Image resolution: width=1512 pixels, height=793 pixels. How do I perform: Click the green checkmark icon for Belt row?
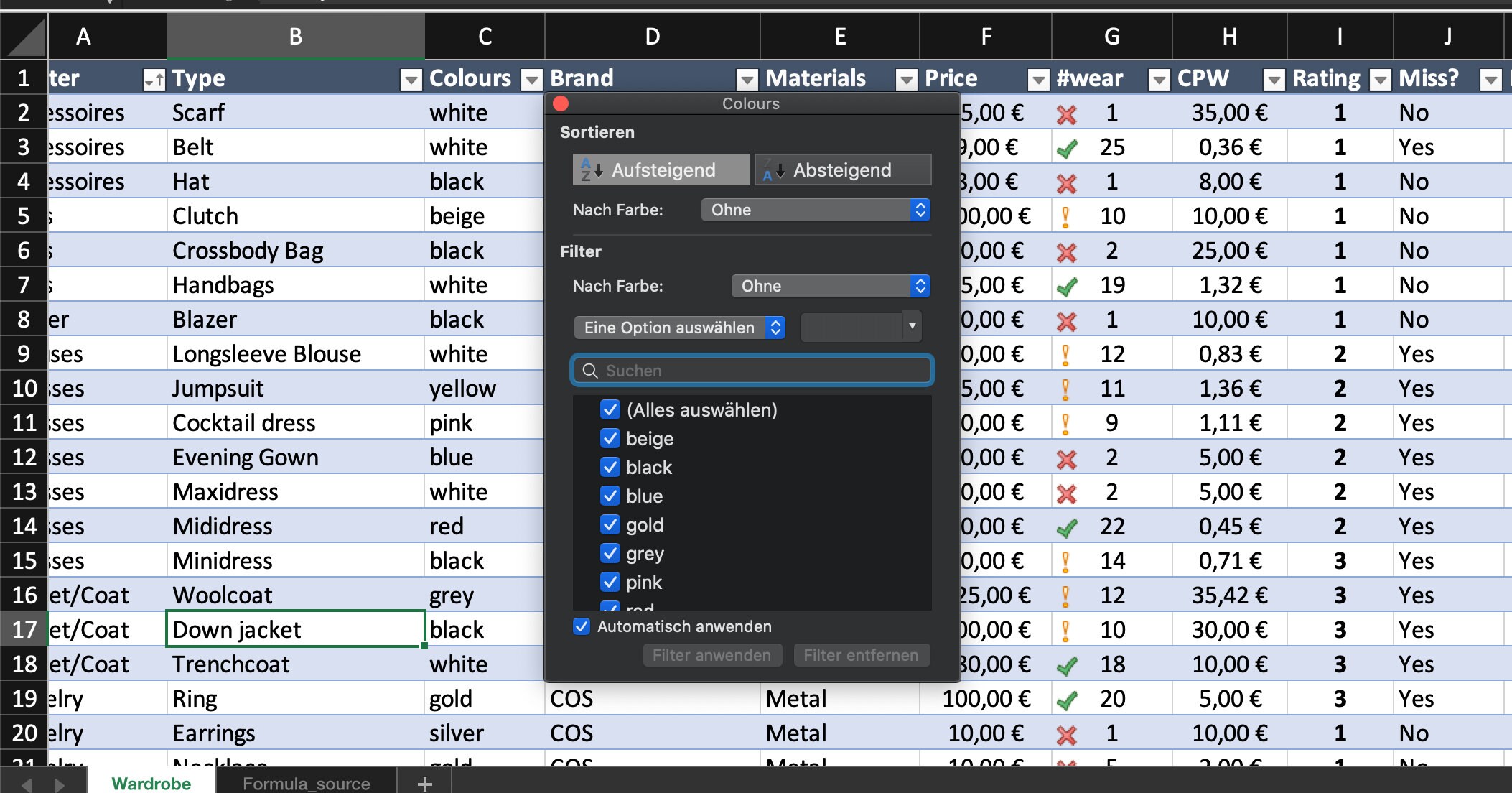pyautogui.click(x=1068, y=147)
